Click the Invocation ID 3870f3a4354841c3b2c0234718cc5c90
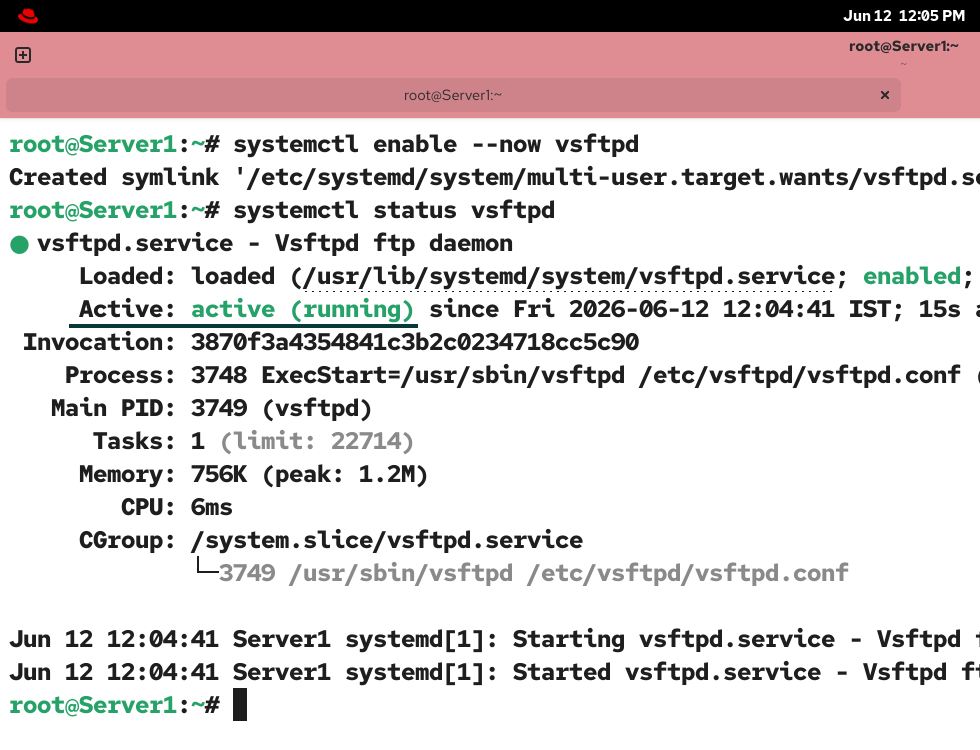This screenshot has width=980, height=750. 415,342
